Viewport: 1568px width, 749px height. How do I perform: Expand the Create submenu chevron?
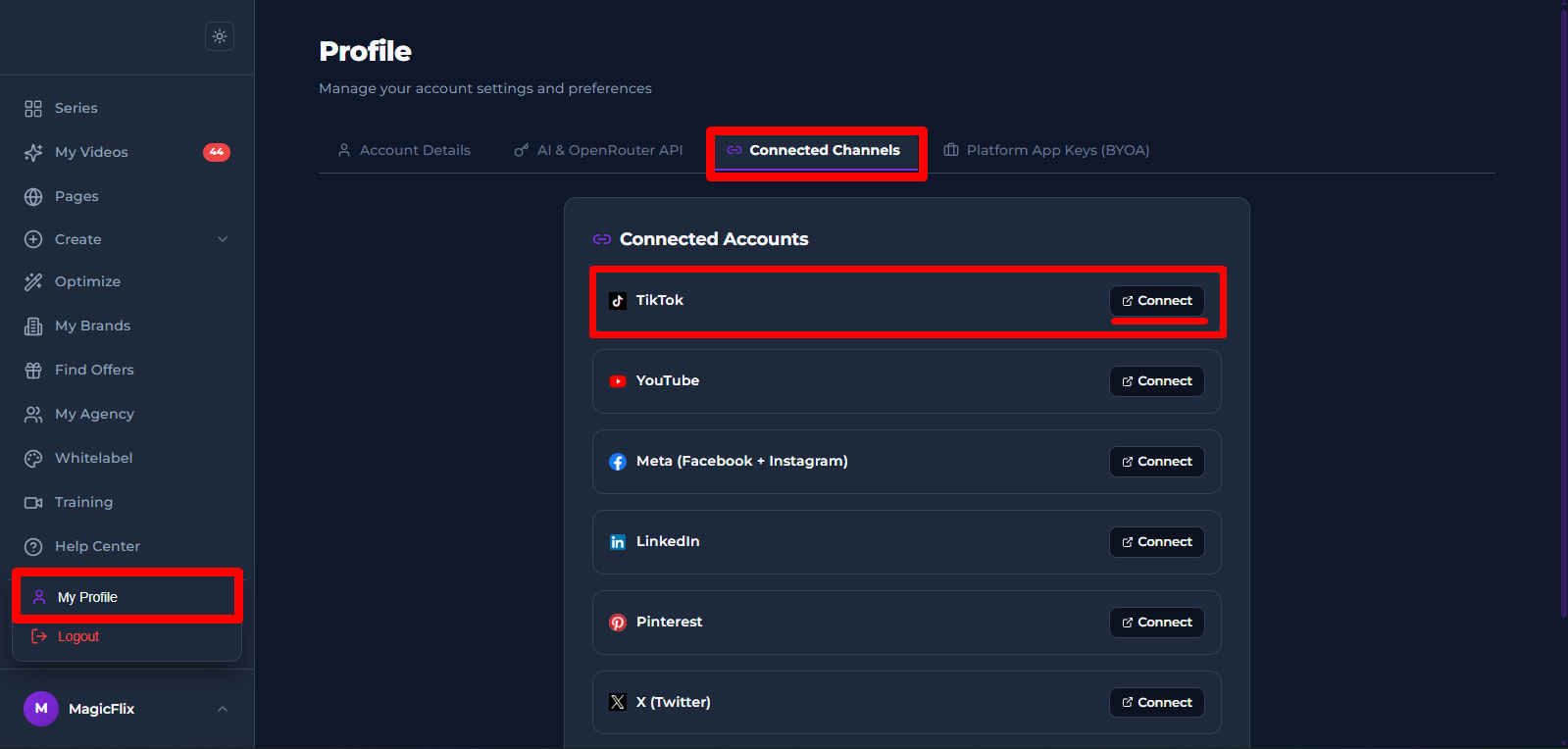(223, 239)
